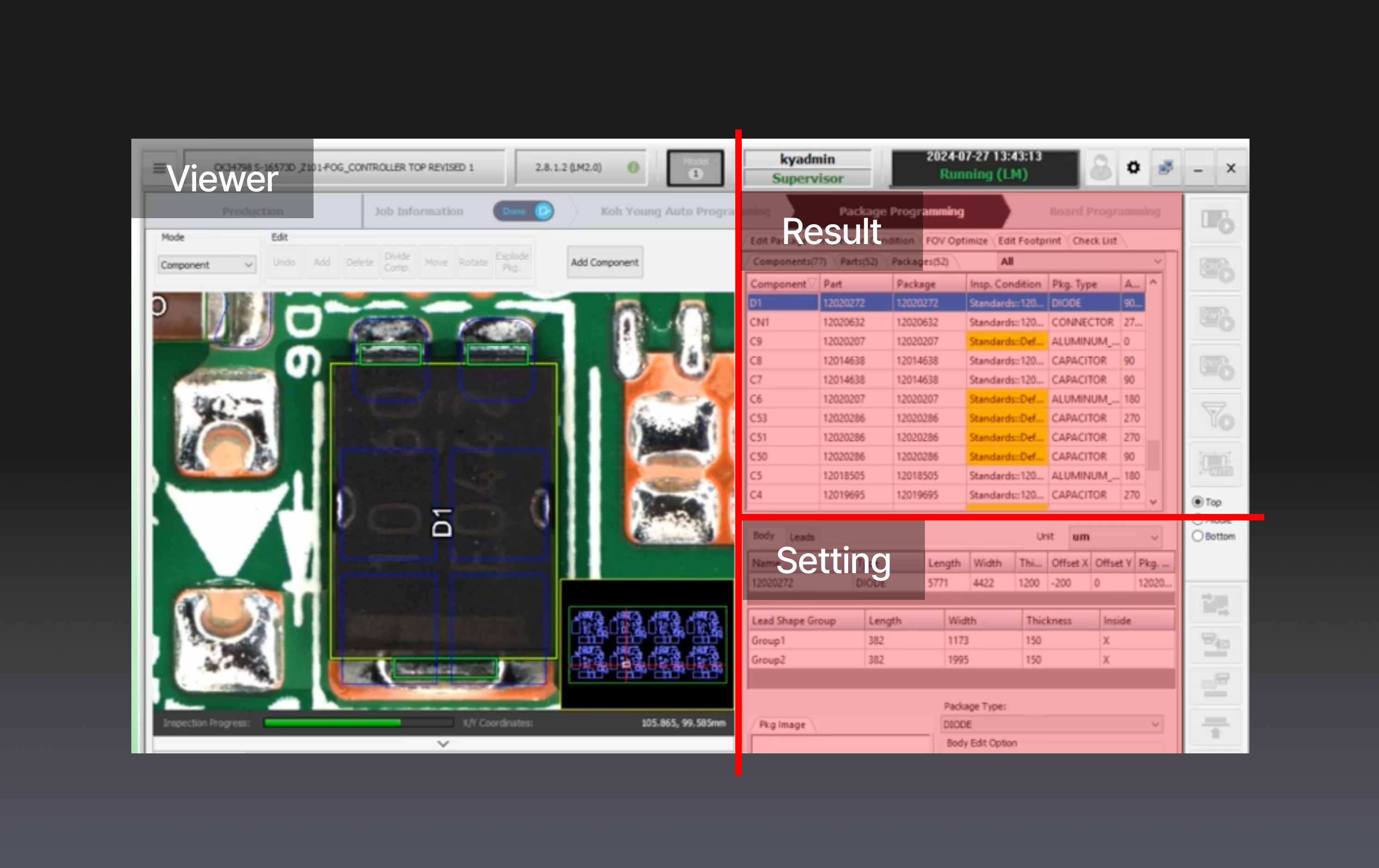This screenshot has width=1379, height=868.
Task: Open the hamburger menu in the title bar
Action: (159, 168)
